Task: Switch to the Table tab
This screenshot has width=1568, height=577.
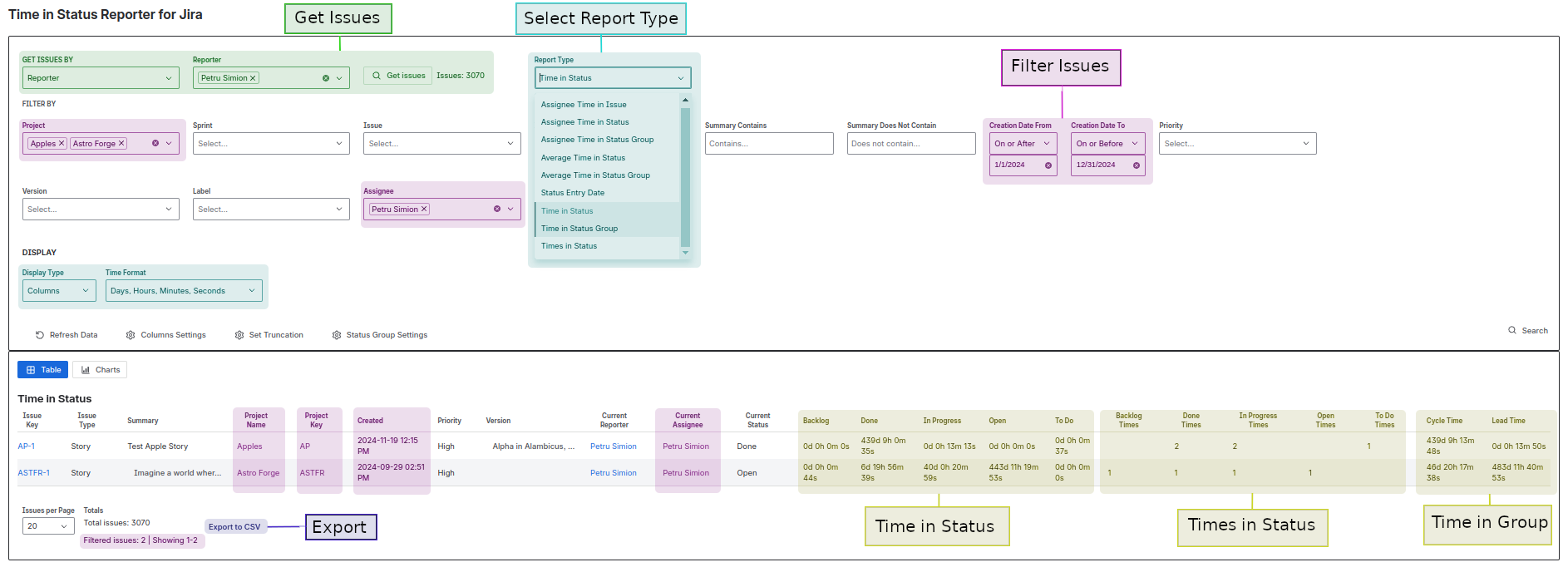Action: [x=43, y=370]
